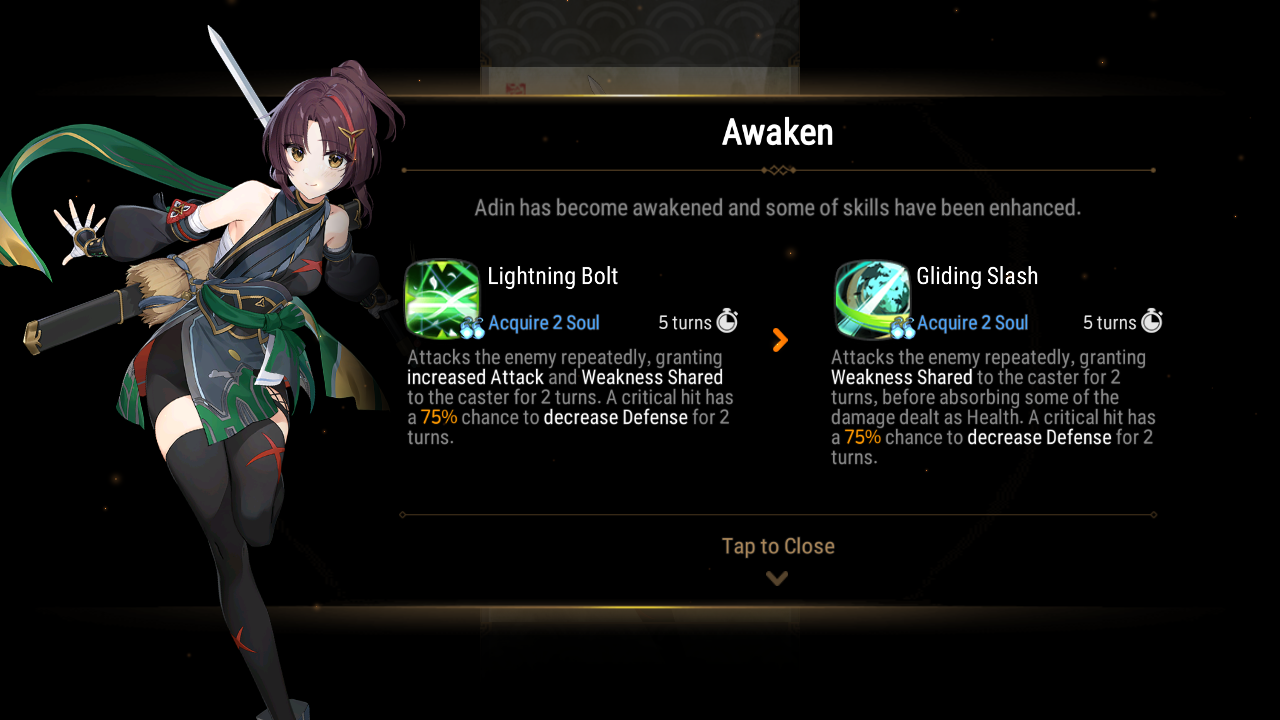Click the down chevron below Tap to Close
Screen dimensions: 1280x720
point(777,578)
